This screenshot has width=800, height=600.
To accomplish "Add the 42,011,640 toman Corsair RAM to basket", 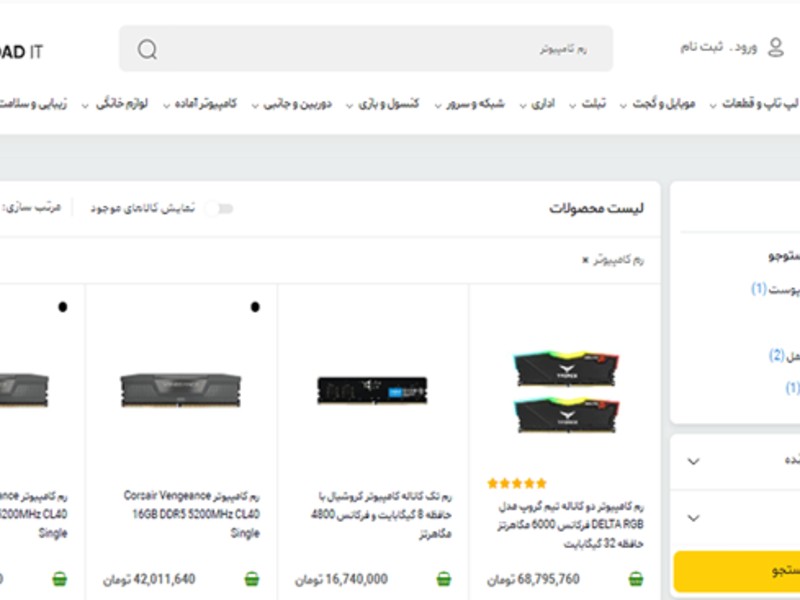I will [252, 579].
